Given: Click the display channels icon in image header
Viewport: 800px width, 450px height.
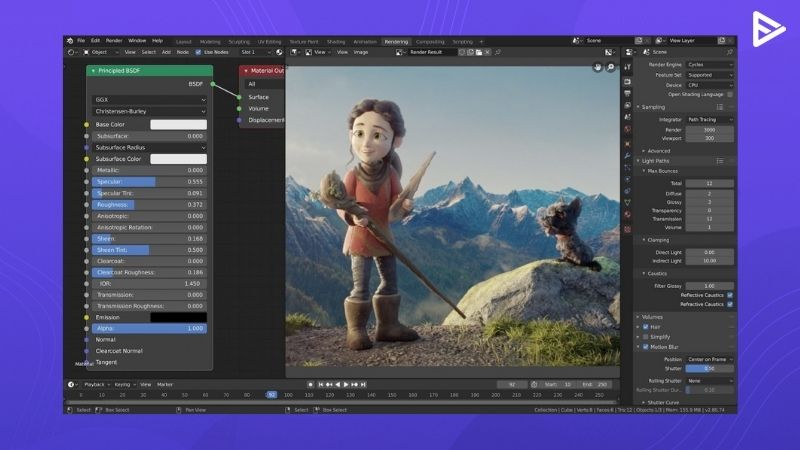Looking at the screenshot, I should [x=608, y=52].
